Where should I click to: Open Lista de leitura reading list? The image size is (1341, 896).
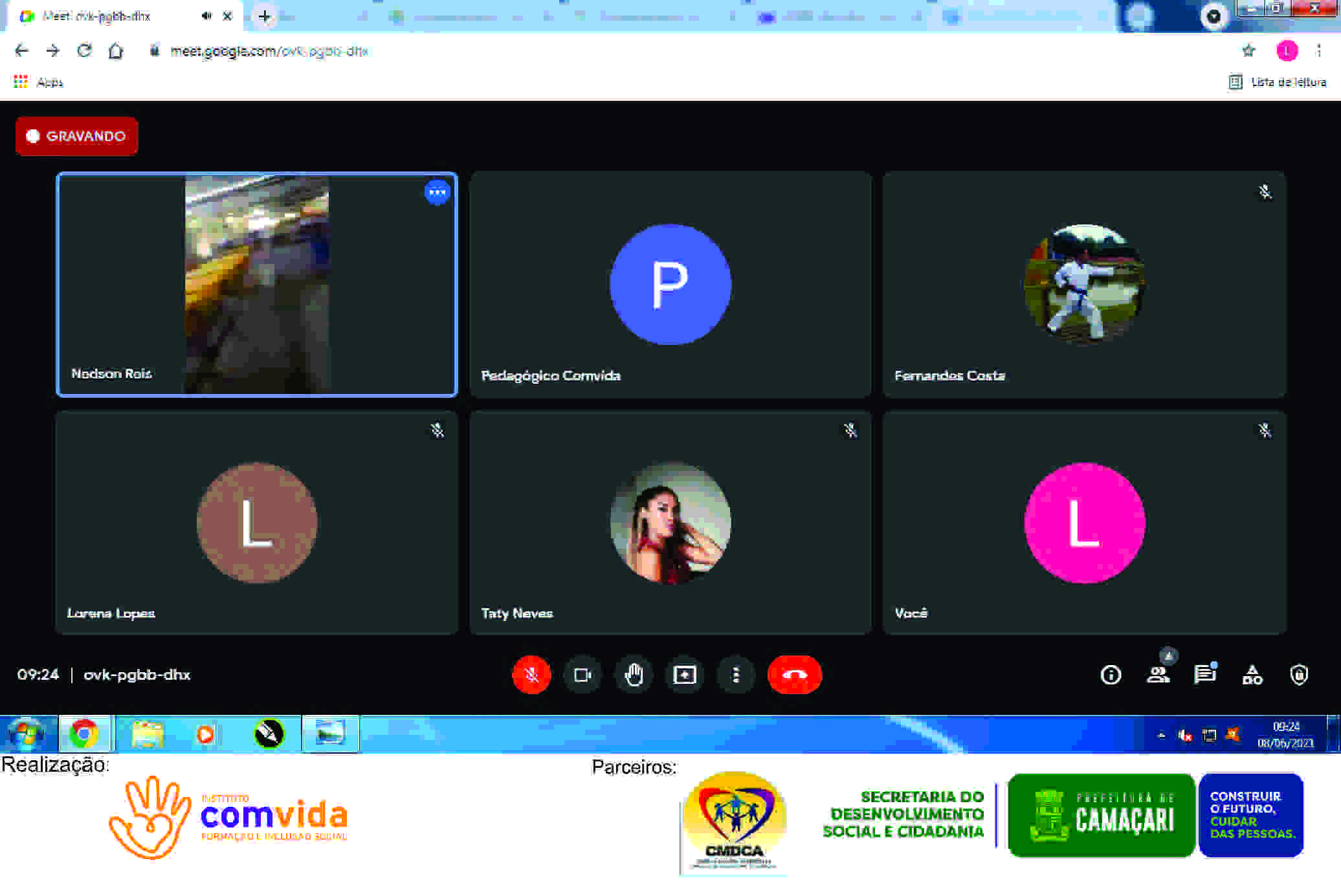pyautogui.click(x=1278, y=82)
